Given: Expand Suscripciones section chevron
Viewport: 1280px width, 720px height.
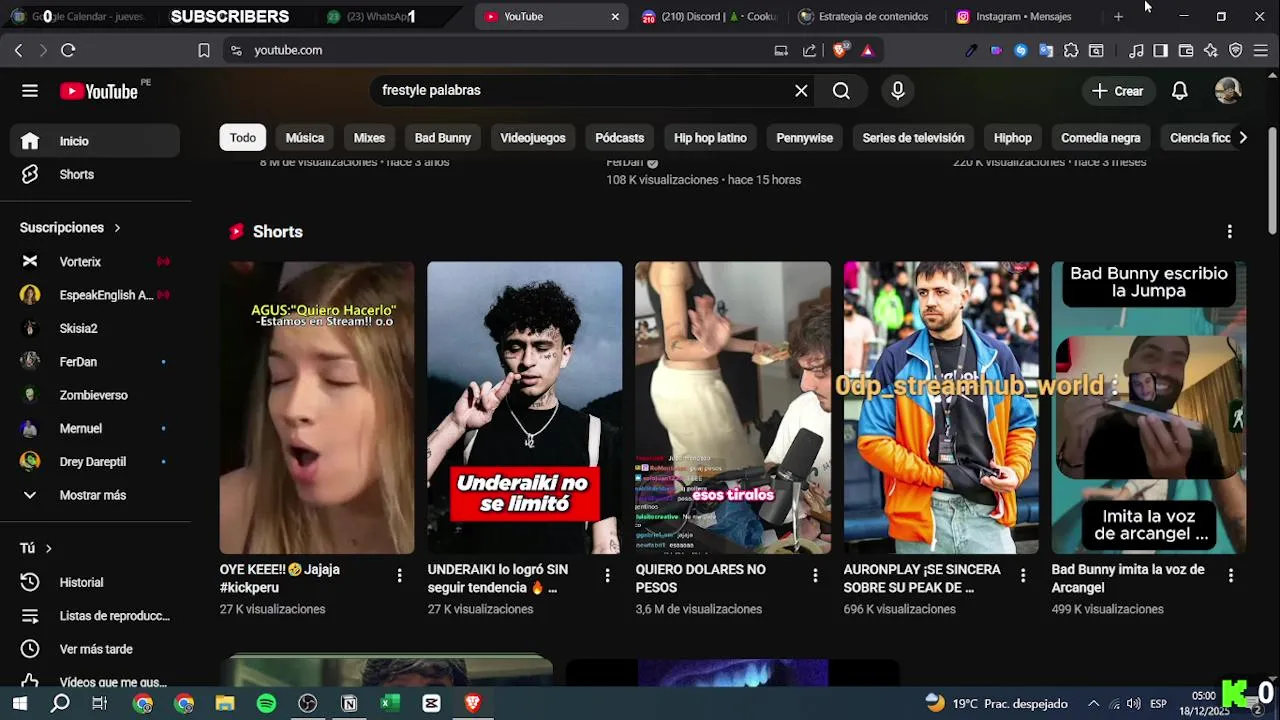Looking at the screenshot, I should pyautogui.click(x=117, y=228).
